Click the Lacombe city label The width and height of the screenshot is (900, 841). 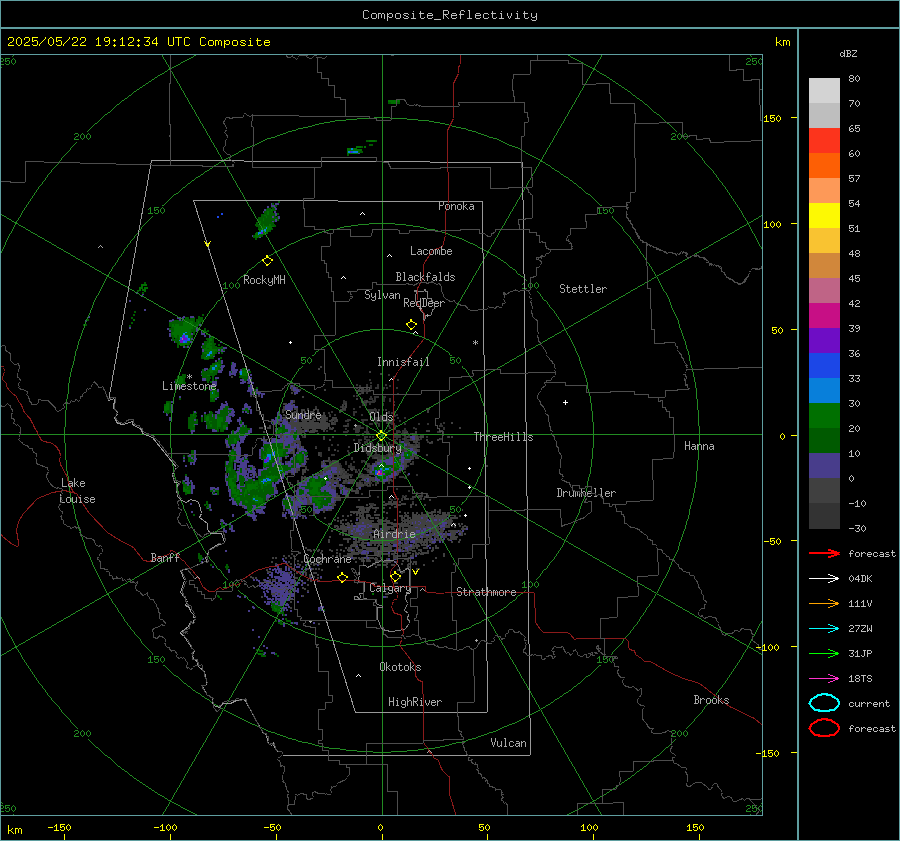[x=431, y=251]
